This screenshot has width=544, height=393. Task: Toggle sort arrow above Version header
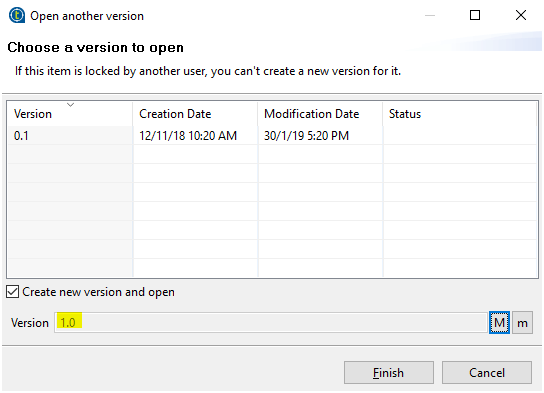point(70,104)
